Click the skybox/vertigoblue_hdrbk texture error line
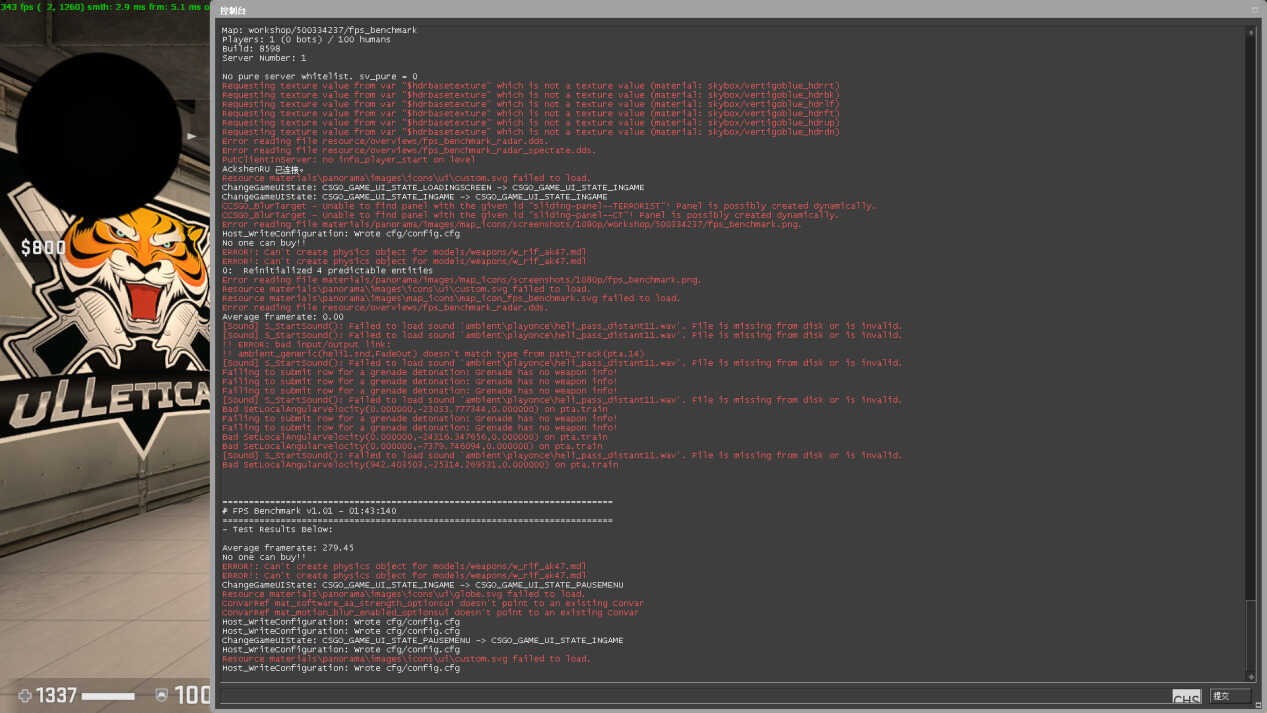This screenshot has width=1267, height=713. pyautogui.click(x=531, y=94)
